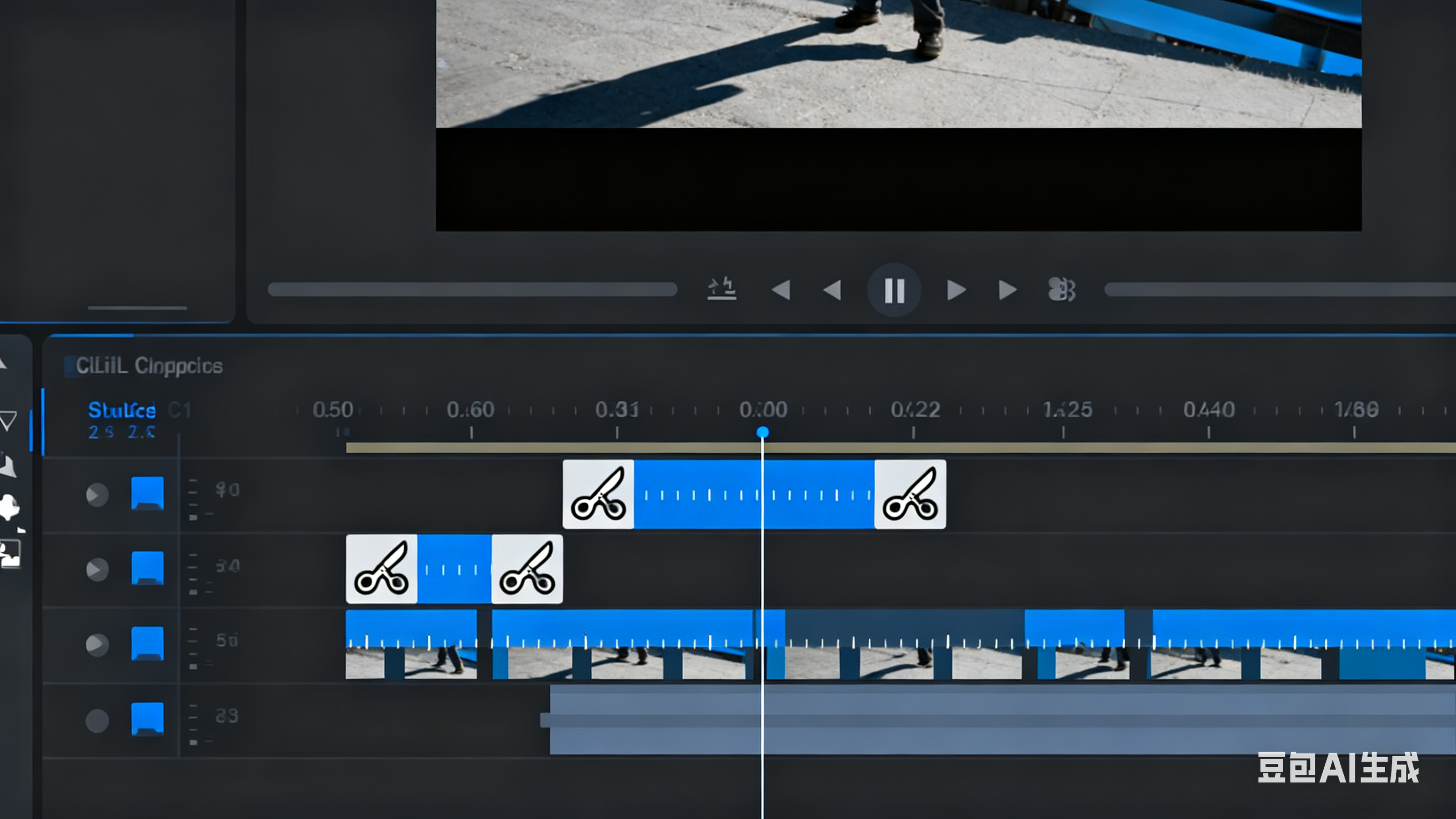Select the C1 tab next to Stulice
This screenshot has width=1456, height=819.
coord(180,410)
